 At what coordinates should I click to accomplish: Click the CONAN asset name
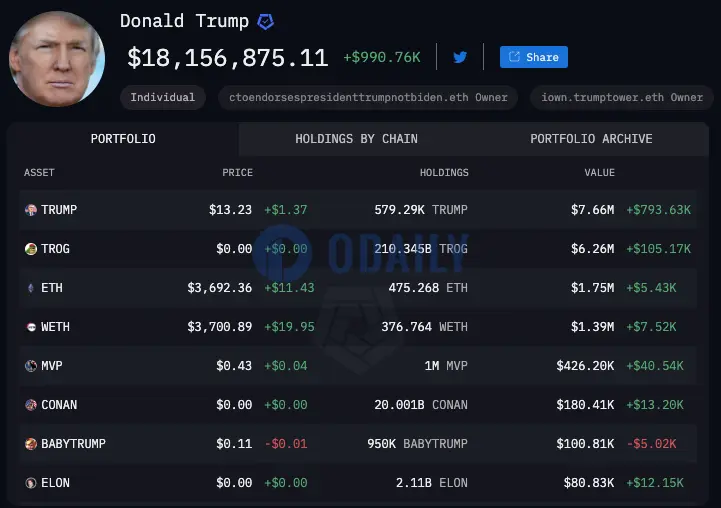[59, 405]
